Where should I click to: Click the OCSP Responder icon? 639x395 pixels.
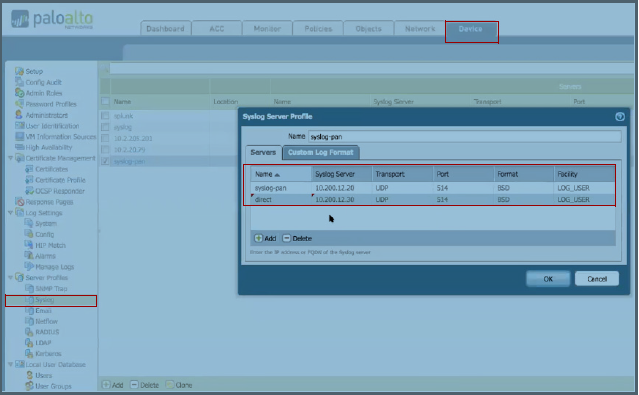[29, 191]
